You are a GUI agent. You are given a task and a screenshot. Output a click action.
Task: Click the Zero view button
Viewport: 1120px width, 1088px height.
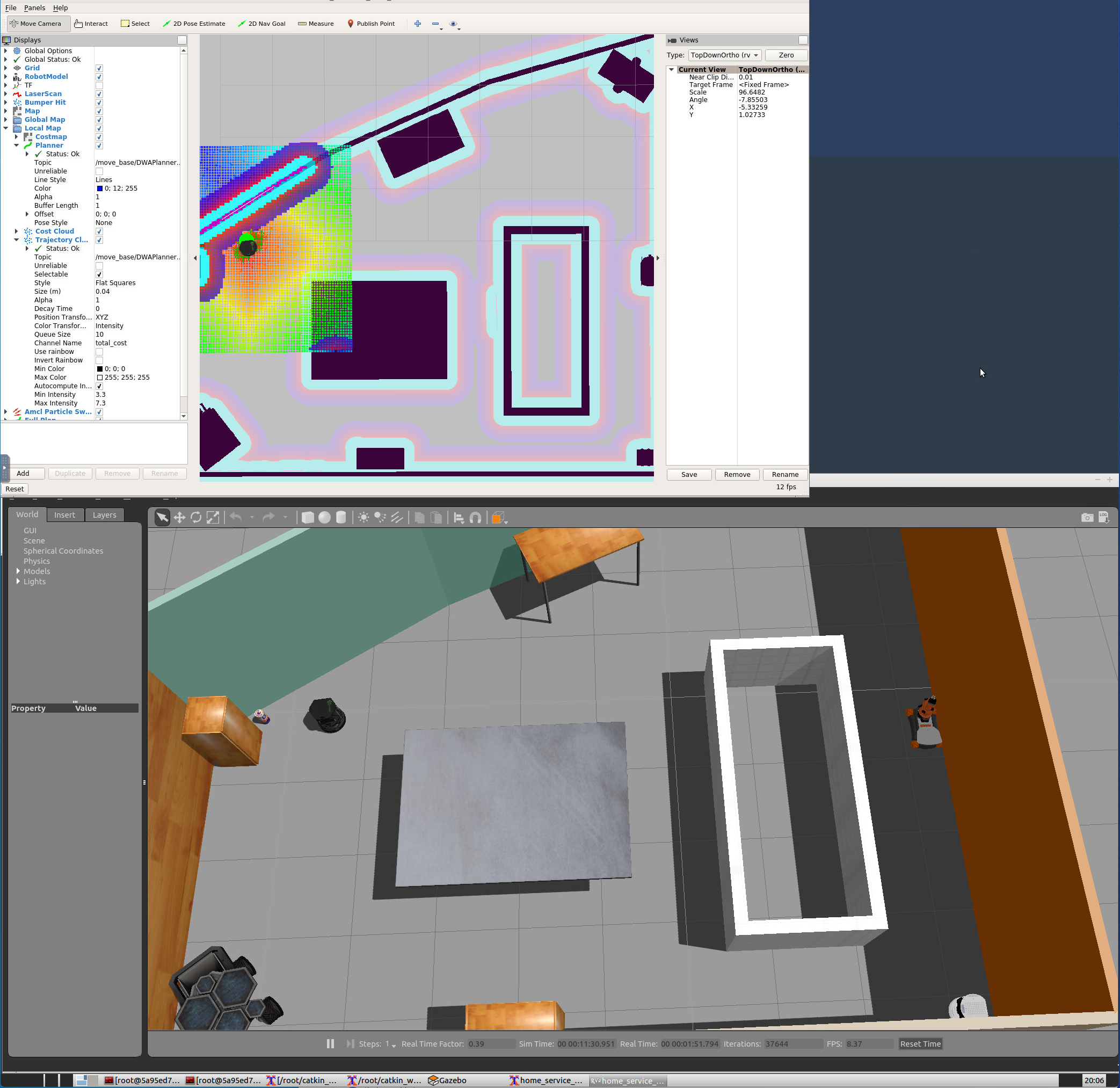tap(786, 55)
